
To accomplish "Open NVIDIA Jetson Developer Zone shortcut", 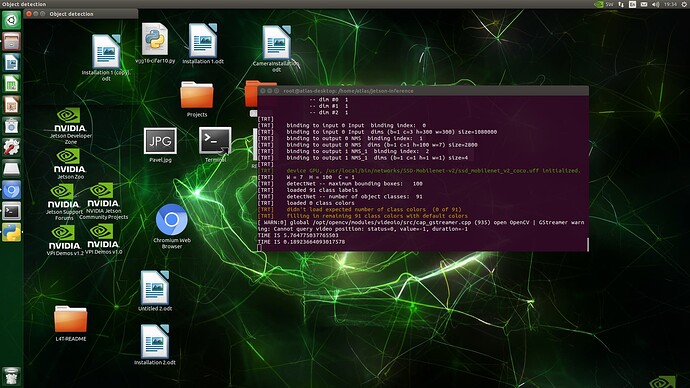I will pyautogui.click(x=70, y=126).
